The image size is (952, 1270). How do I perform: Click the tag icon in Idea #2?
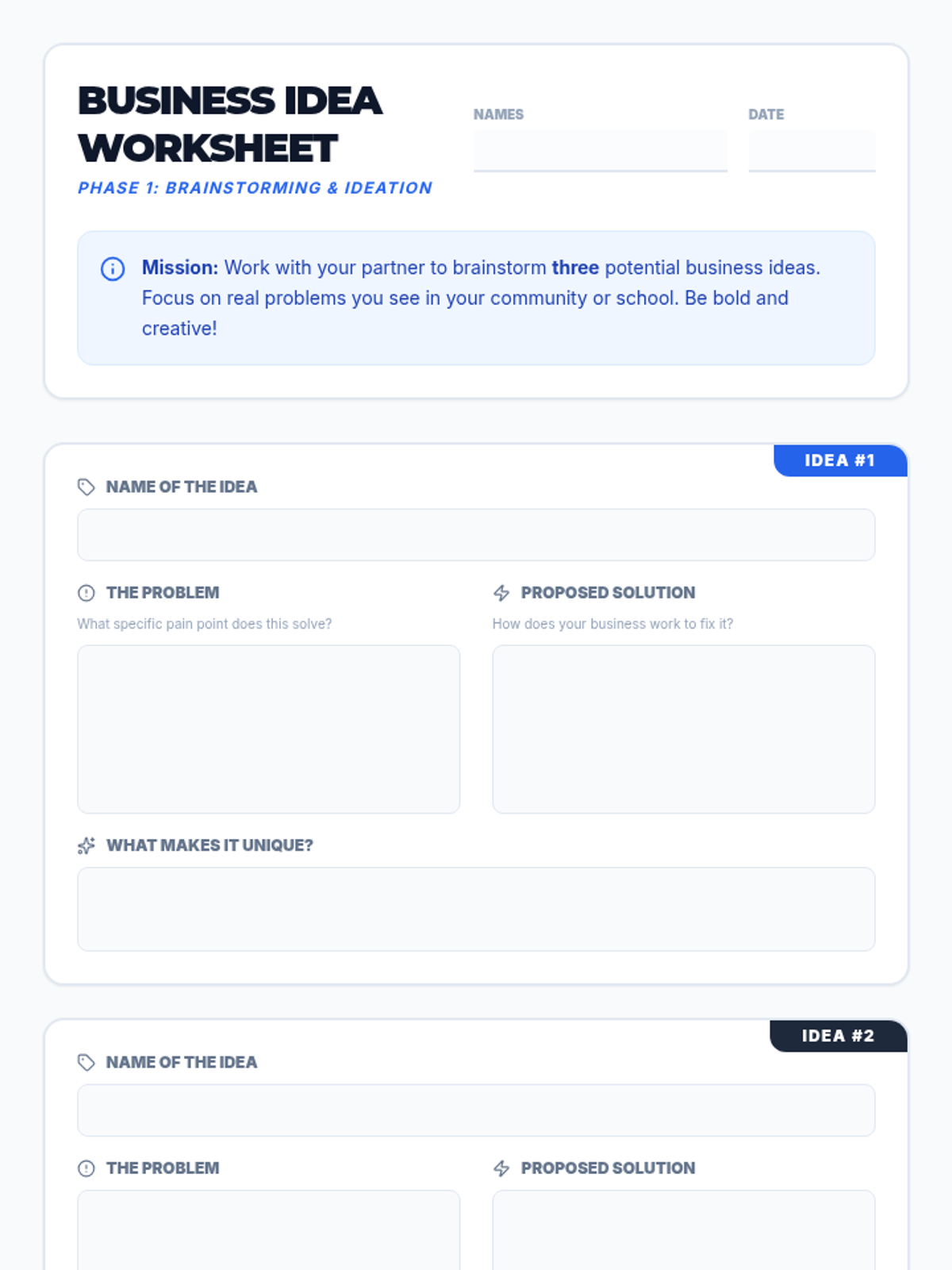pos(86,1062)
